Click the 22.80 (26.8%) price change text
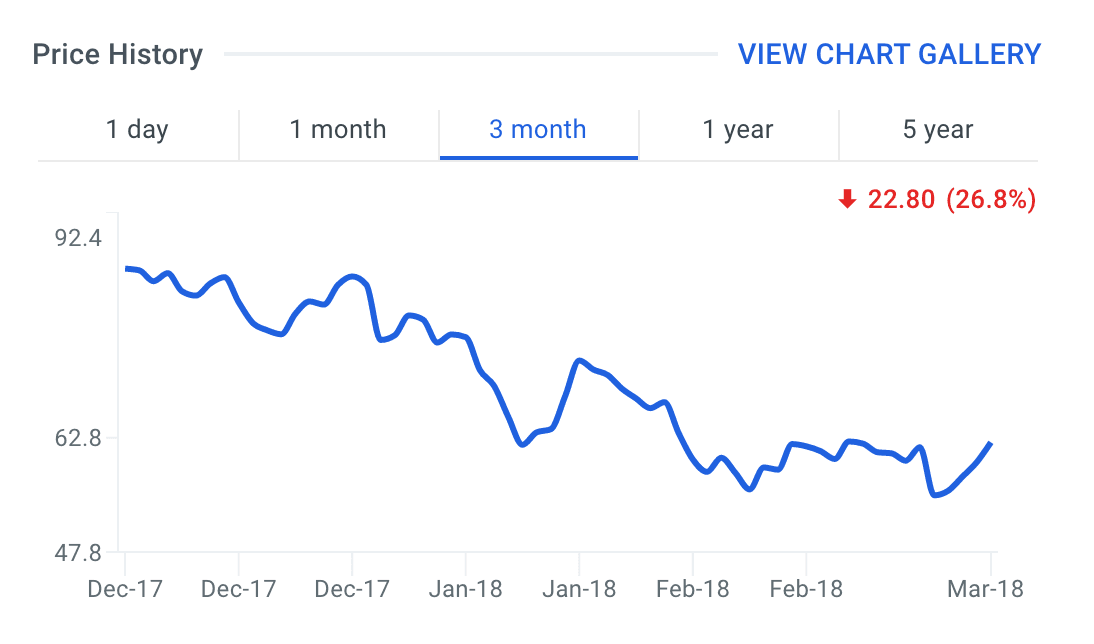Screen dimensions: 1094x644 coord(951,200)
